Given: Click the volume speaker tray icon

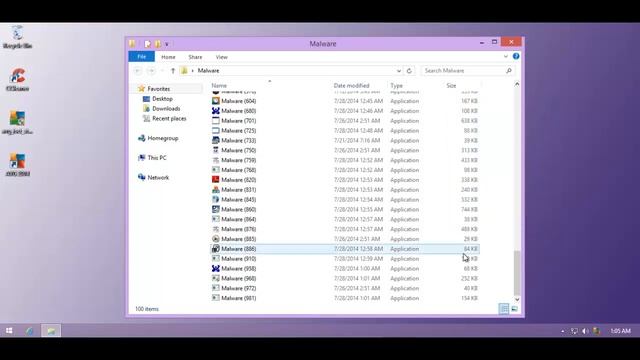Looking at the screenshot, I should 585,331.
